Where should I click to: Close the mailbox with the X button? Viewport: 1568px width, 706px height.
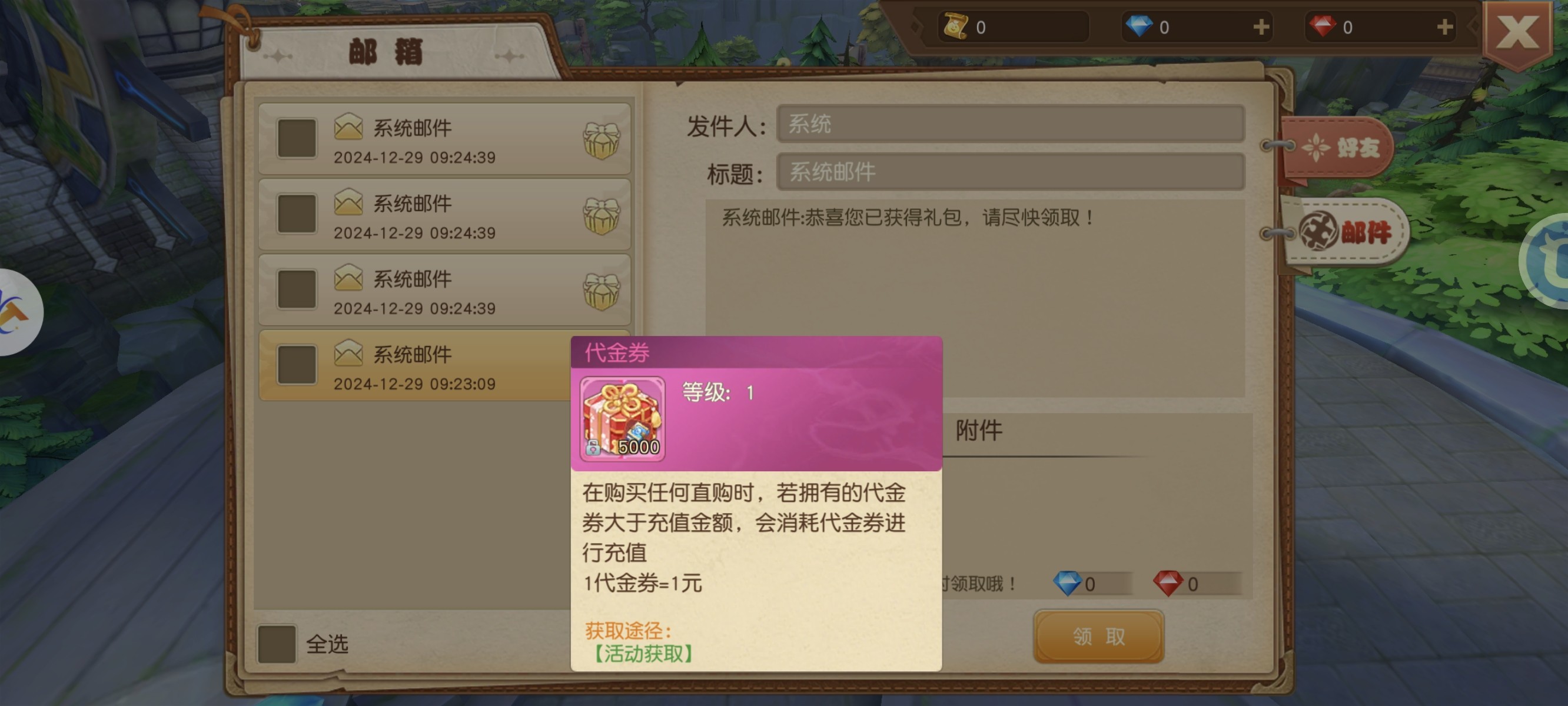tap(1517, 33)
